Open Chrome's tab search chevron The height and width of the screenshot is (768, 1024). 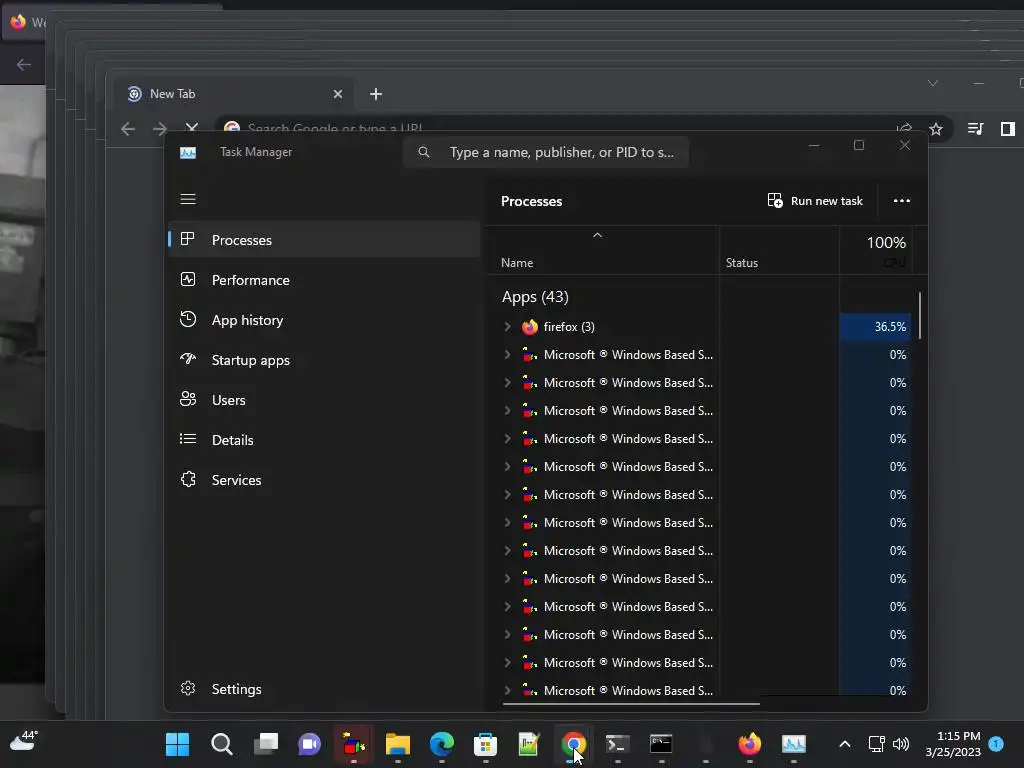click(933, 83)
